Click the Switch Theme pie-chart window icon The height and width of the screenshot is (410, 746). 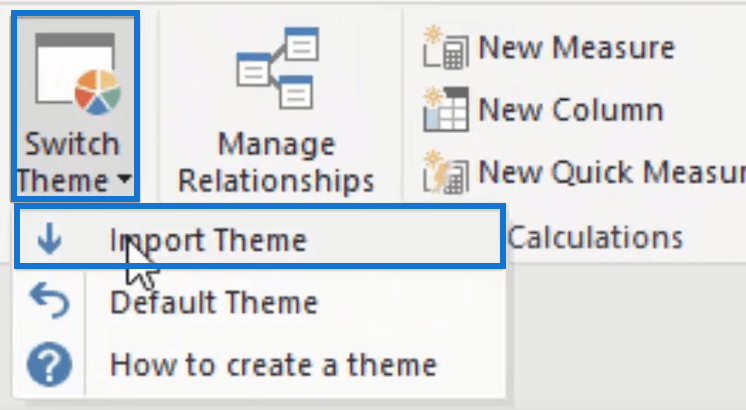(78, 74)
